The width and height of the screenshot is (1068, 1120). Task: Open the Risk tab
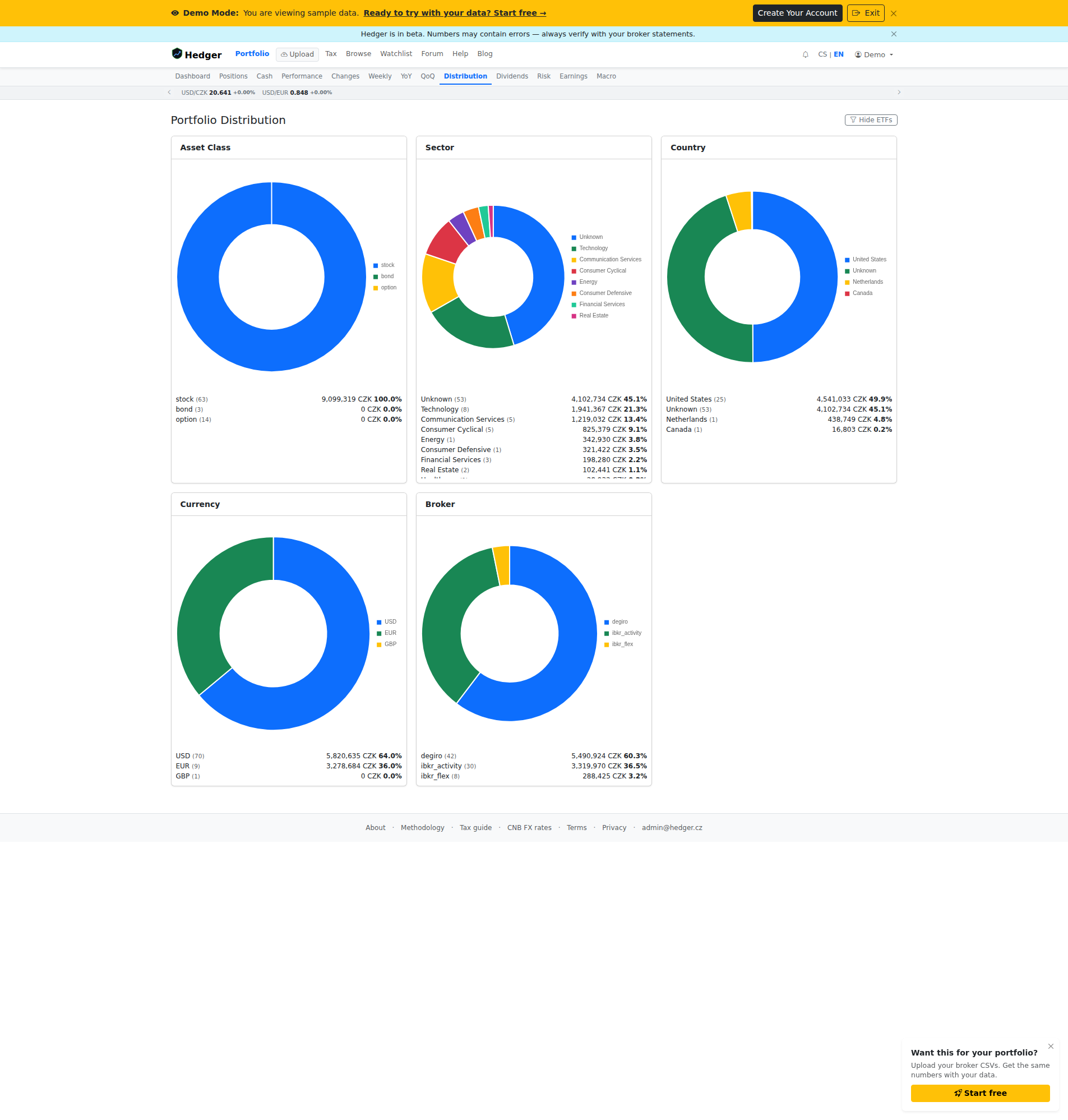pos(544,76)
